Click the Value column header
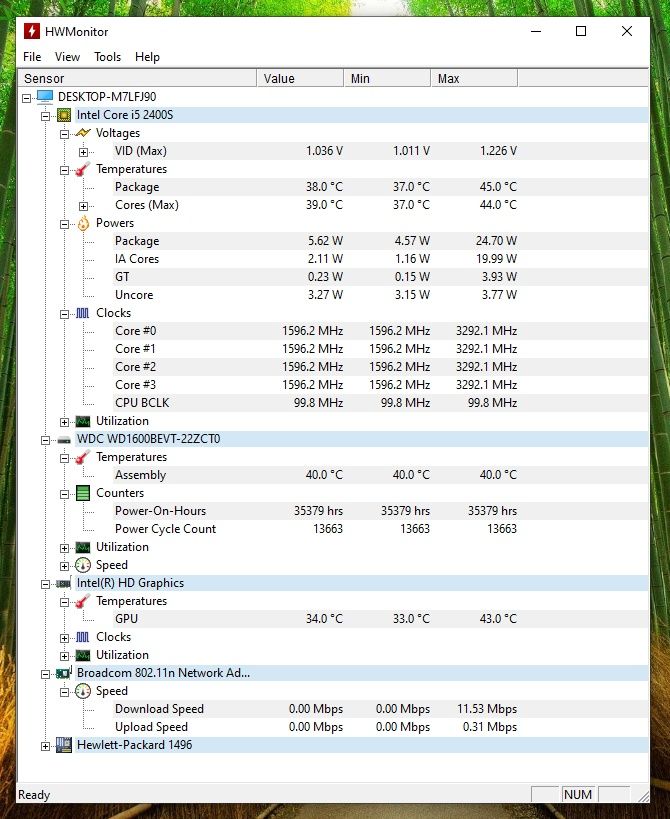The width and height of the screenshot is (670, 819). click(x=300, y=78)
